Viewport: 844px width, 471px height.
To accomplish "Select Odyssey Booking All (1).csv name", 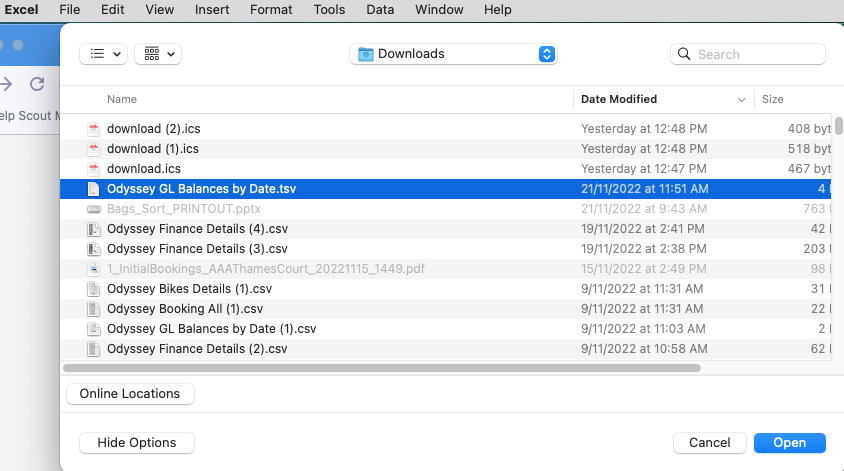I will point(185,309).
